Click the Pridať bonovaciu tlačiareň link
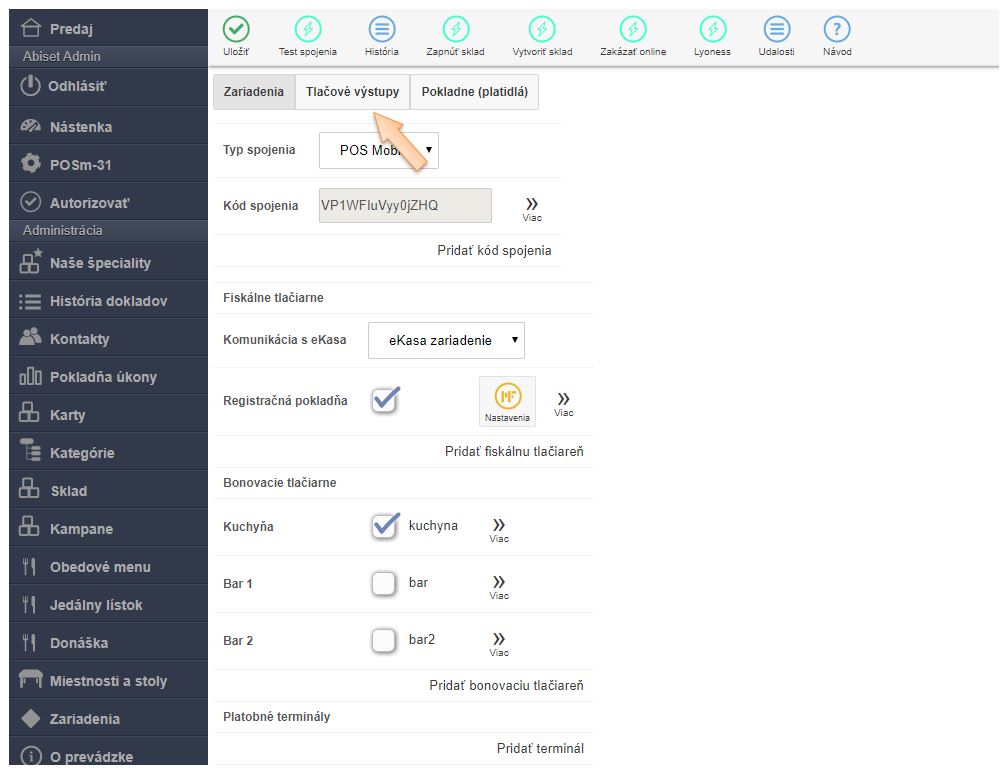This screenshot has width=1003, height=768. pos(506,685)
